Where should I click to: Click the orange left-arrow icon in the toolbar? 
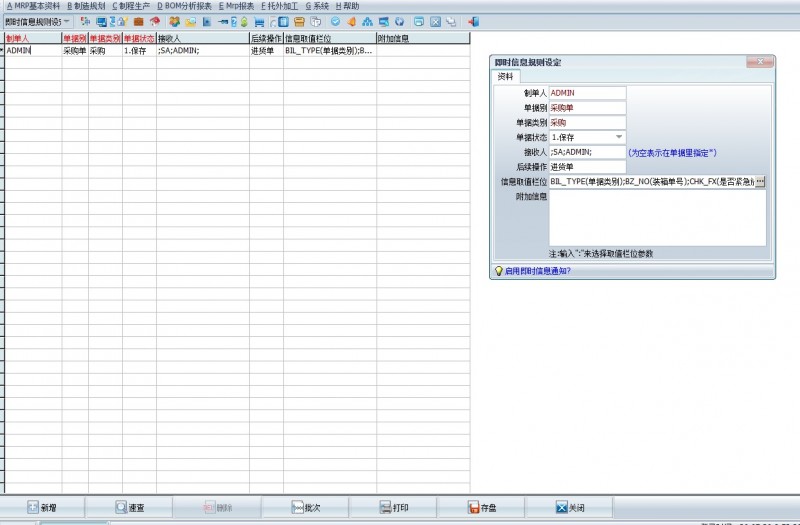point(351,21)
